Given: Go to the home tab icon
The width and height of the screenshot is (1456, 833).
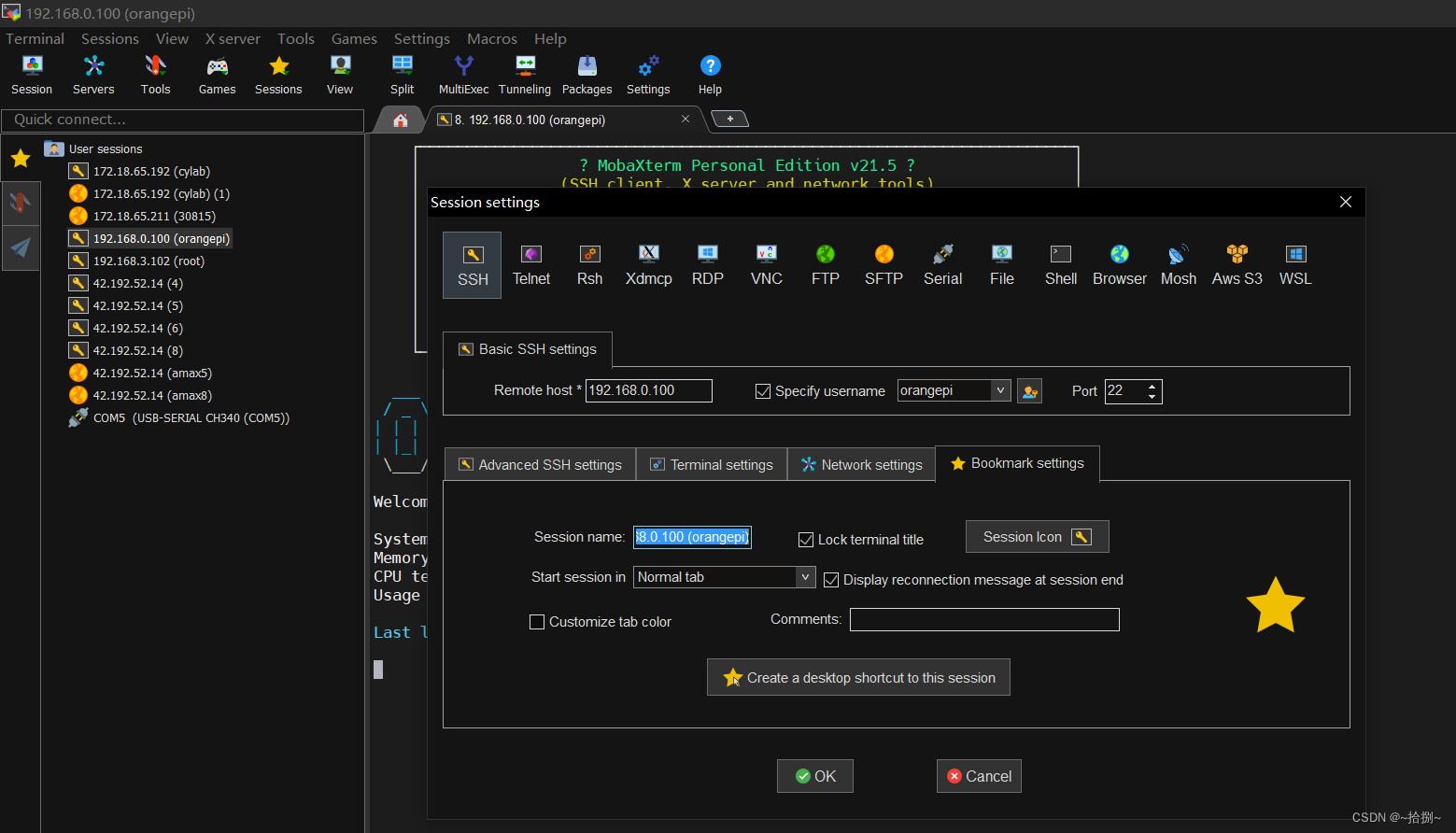Looking at the screenshot, I should [401, 120].
